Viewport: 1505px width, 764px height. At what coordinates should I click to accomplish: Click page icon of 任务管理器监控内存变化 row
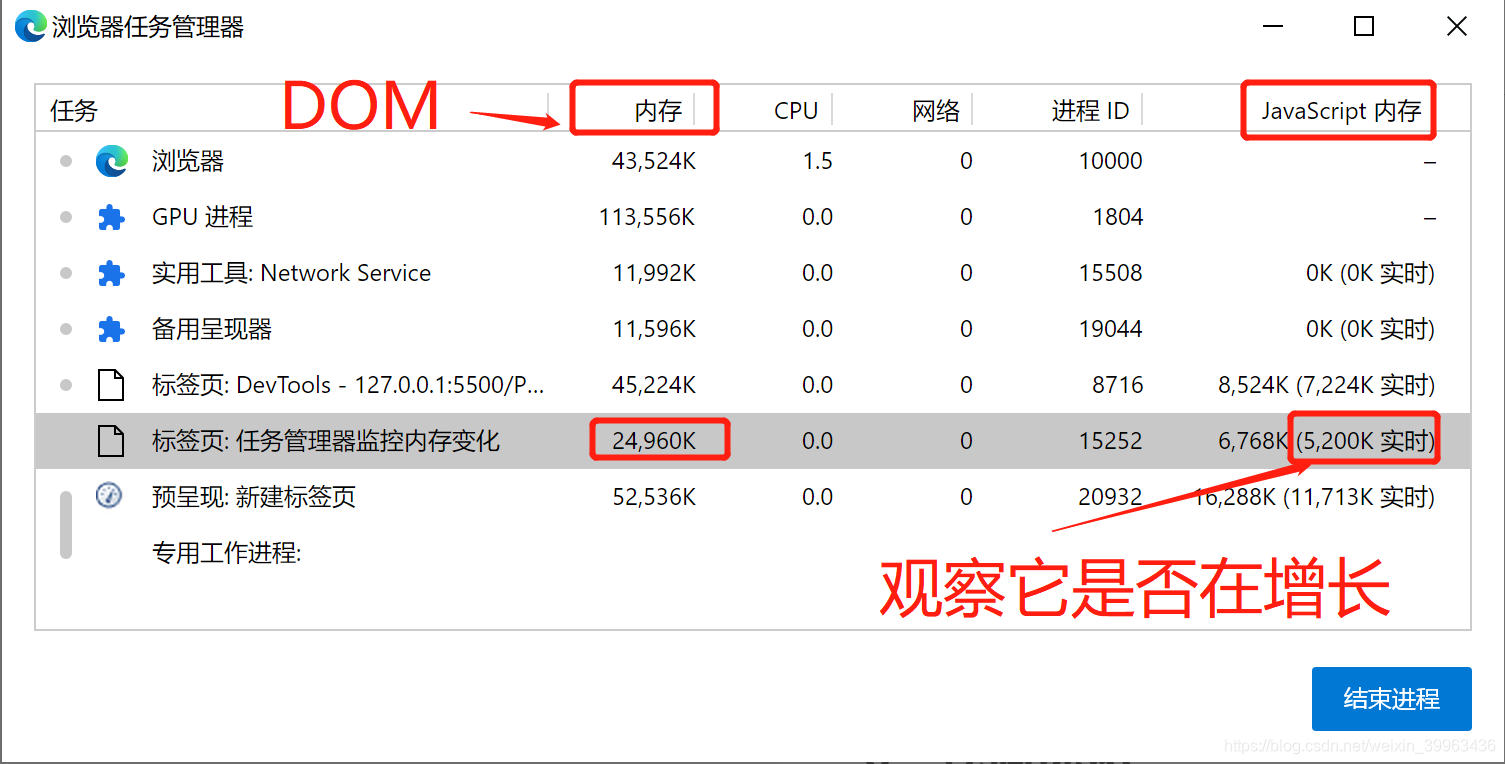tap(110, 441)
